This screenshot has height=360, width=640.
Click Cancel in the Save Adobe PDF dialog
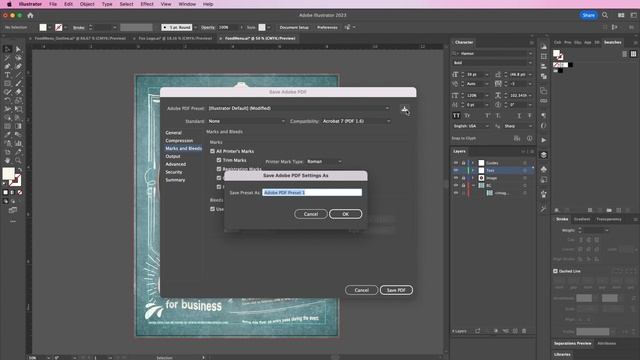361,290
